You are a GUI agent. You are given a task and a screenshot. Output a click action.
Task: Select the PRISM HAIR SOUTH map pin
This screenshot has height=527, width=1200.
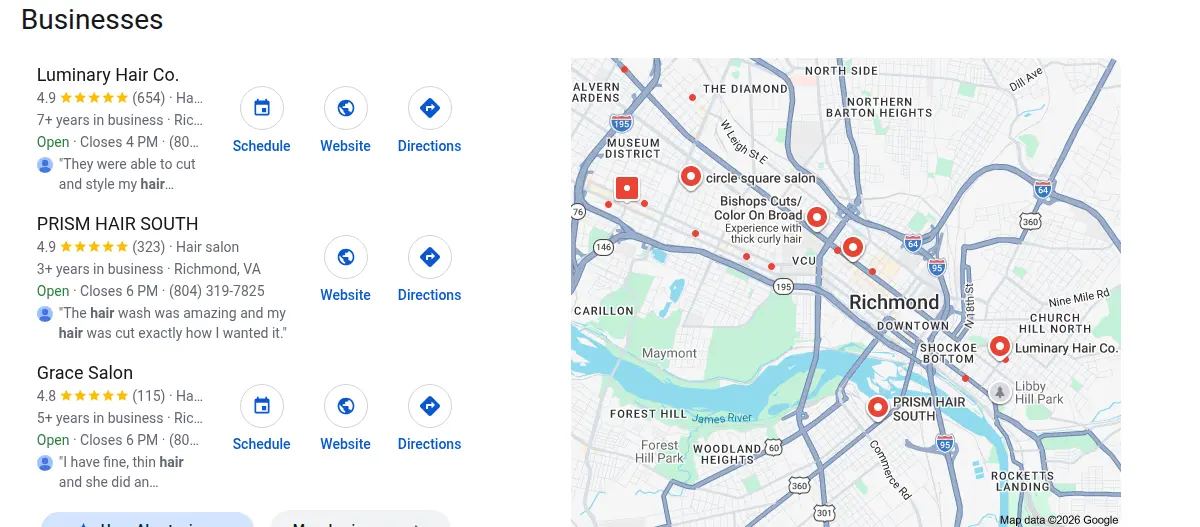coord(877,407)
